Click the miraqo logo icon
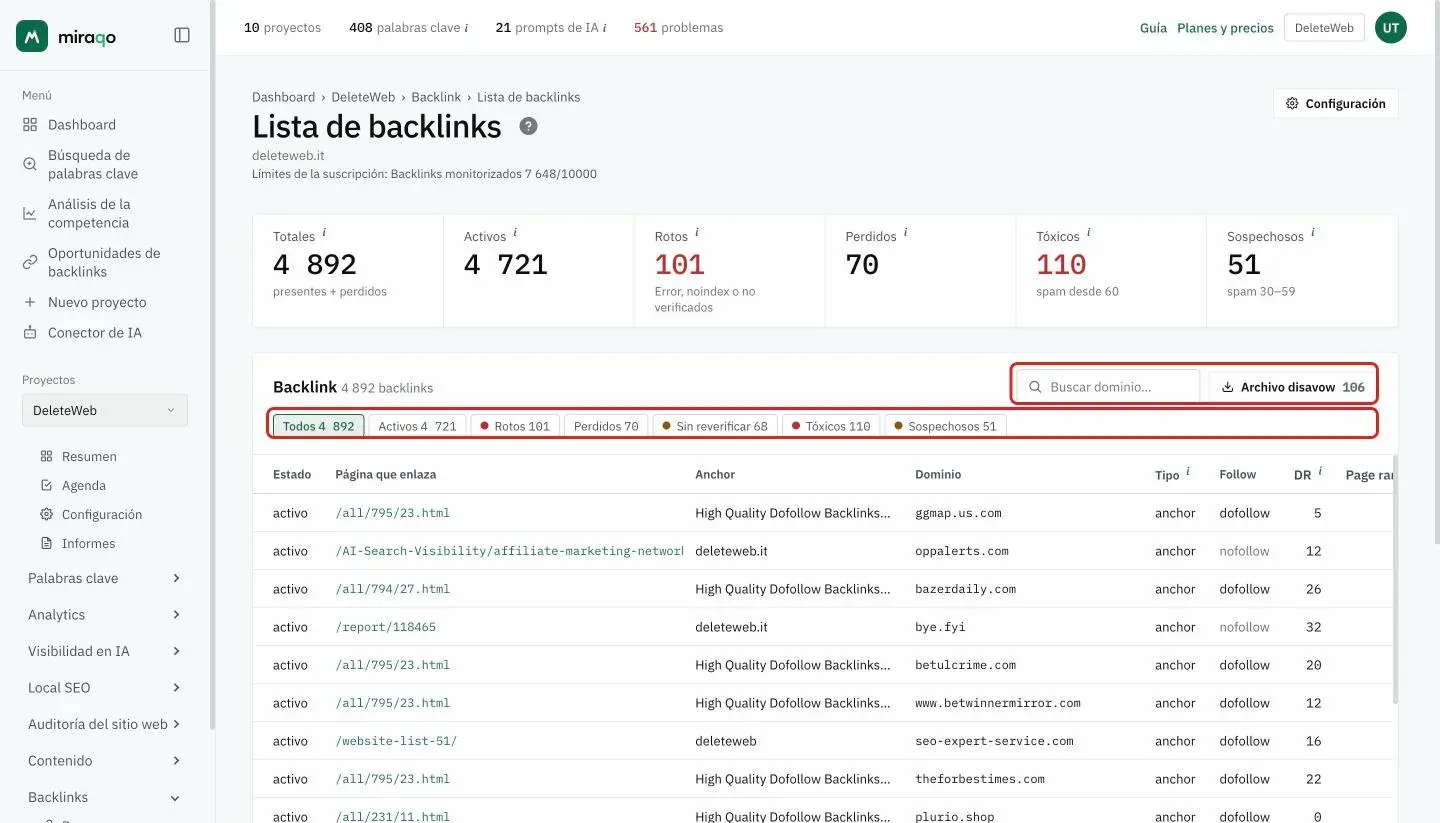The image size is (1440, 823). 32,35
